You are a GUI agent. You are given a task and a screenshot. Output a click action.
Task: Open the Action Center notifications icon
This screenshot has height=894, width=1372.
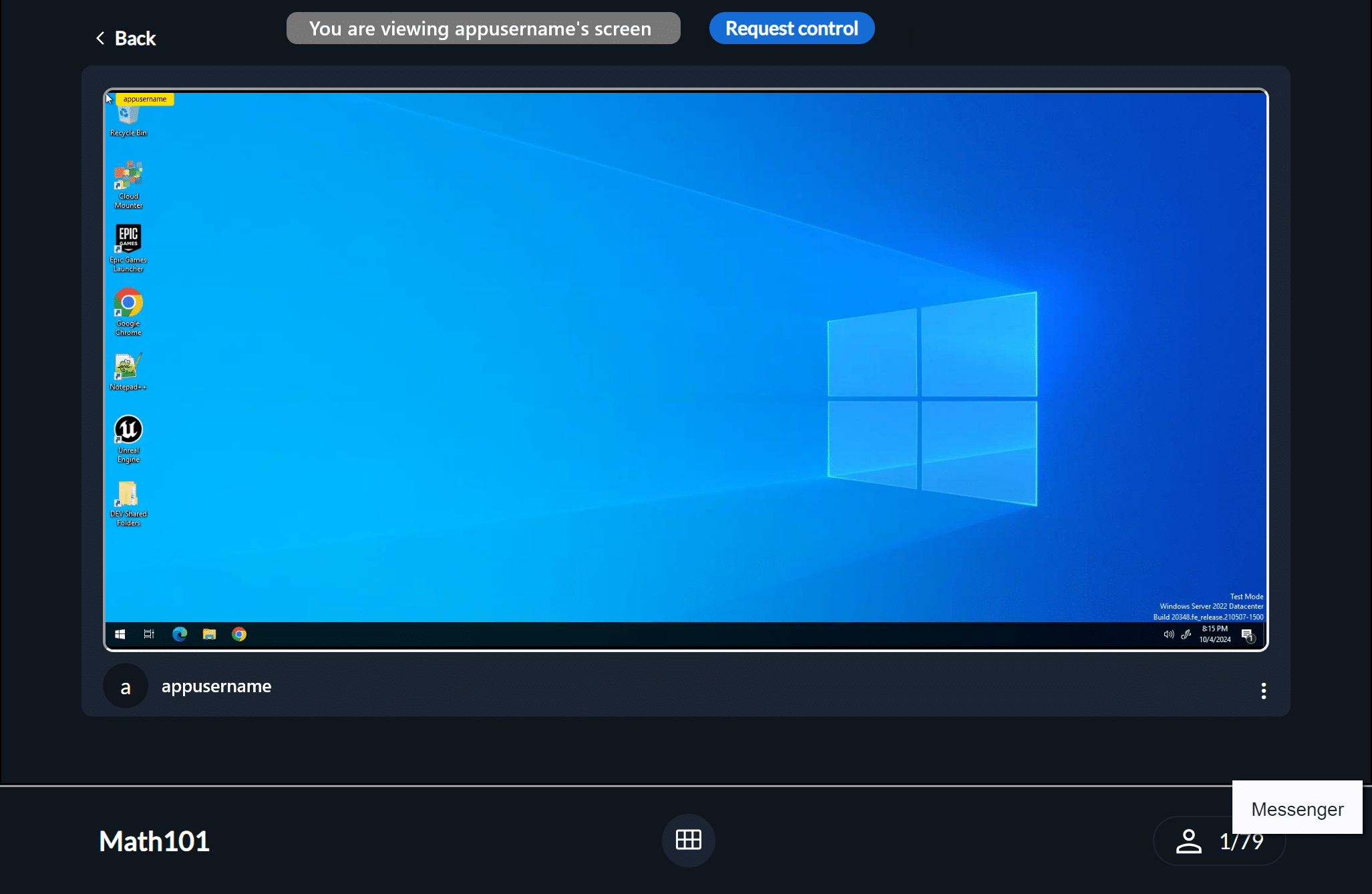1248,634
